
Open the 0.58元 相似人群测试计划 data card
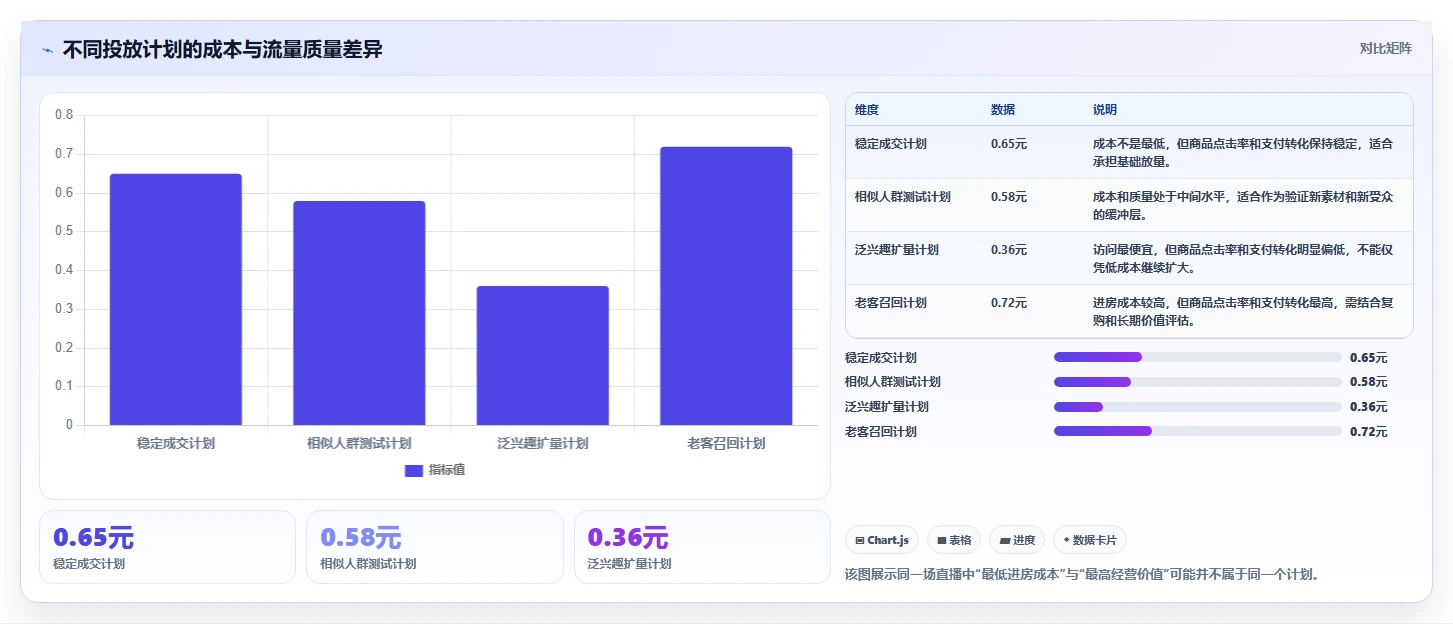pyautogui.click(x=435, y=547)
